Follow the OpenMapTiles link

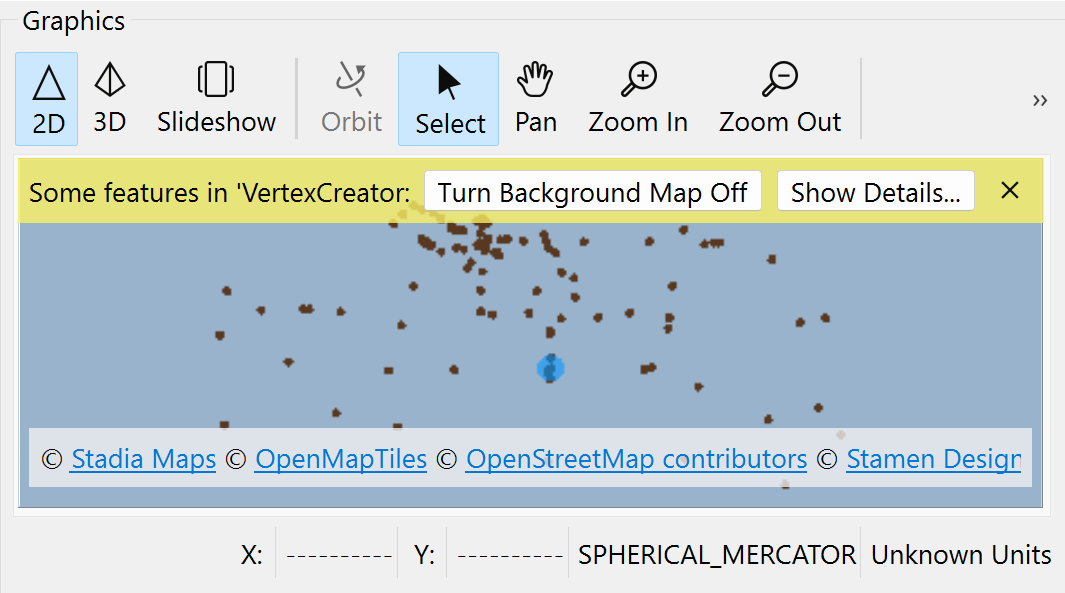[x=341, y=459]
